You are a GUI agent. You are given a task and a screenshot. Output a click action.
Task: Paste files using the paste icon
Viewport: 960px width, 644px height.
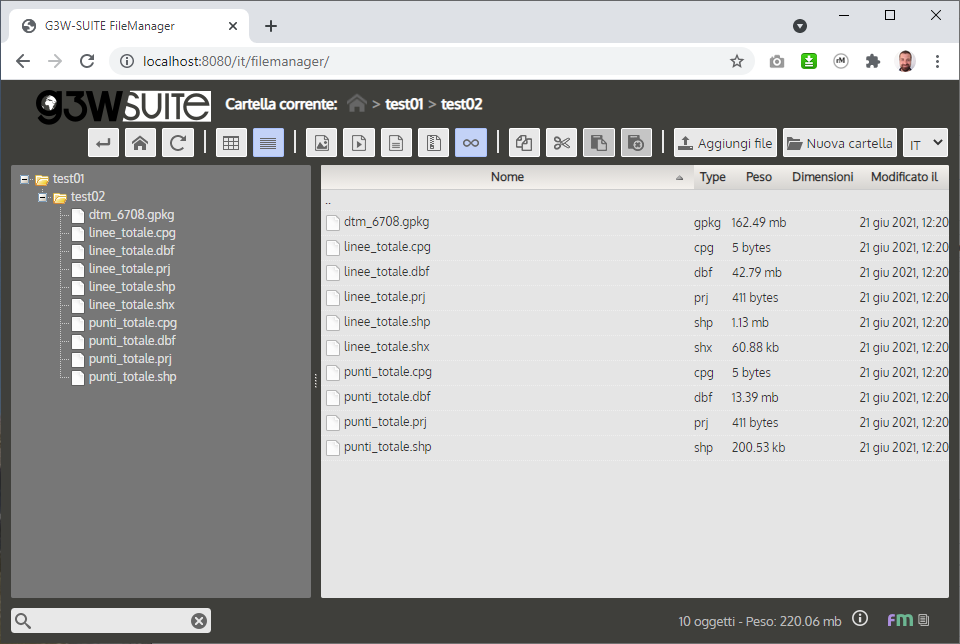coord(599,142)
